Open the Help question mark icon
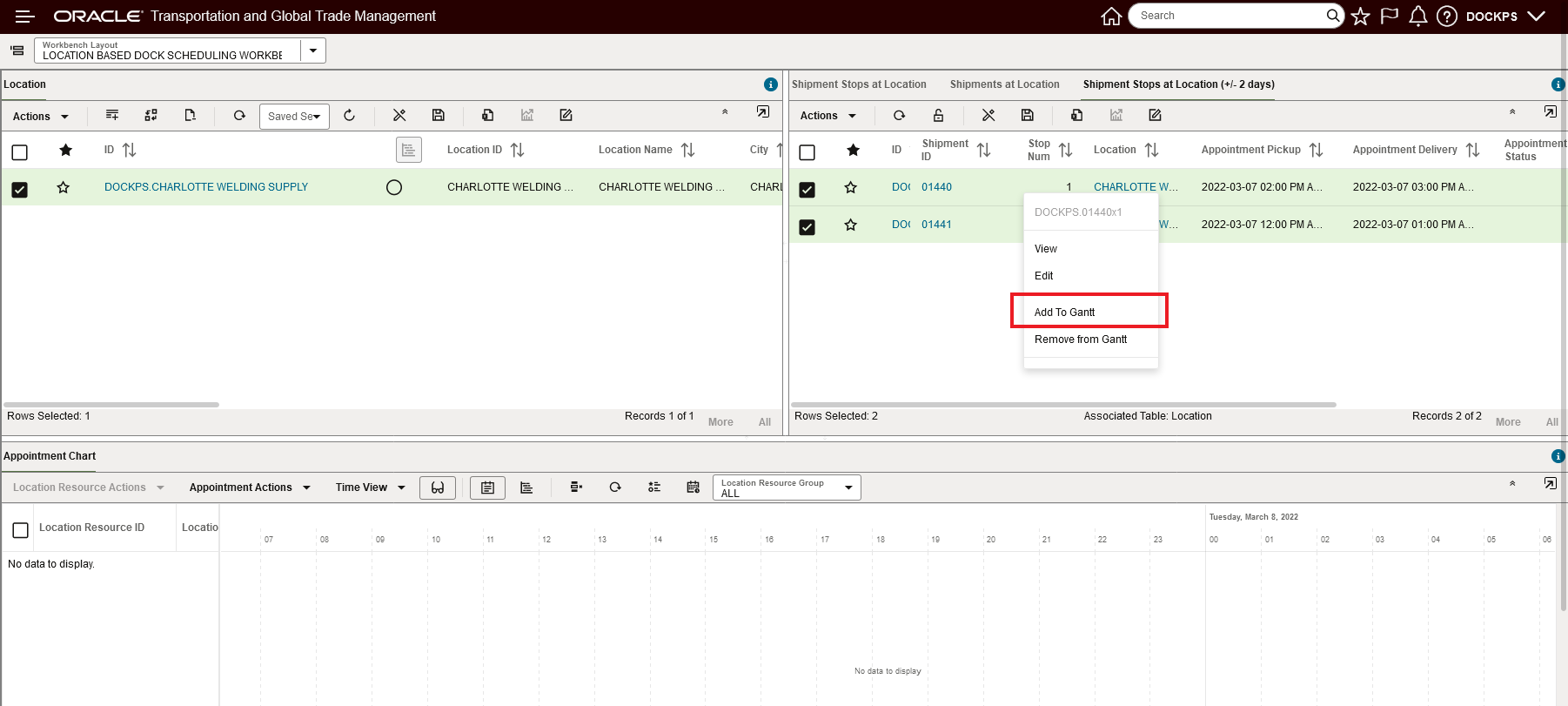The width and height of the screenshot is (1568, 706). pyautogui.click(x=1446, y=17)
